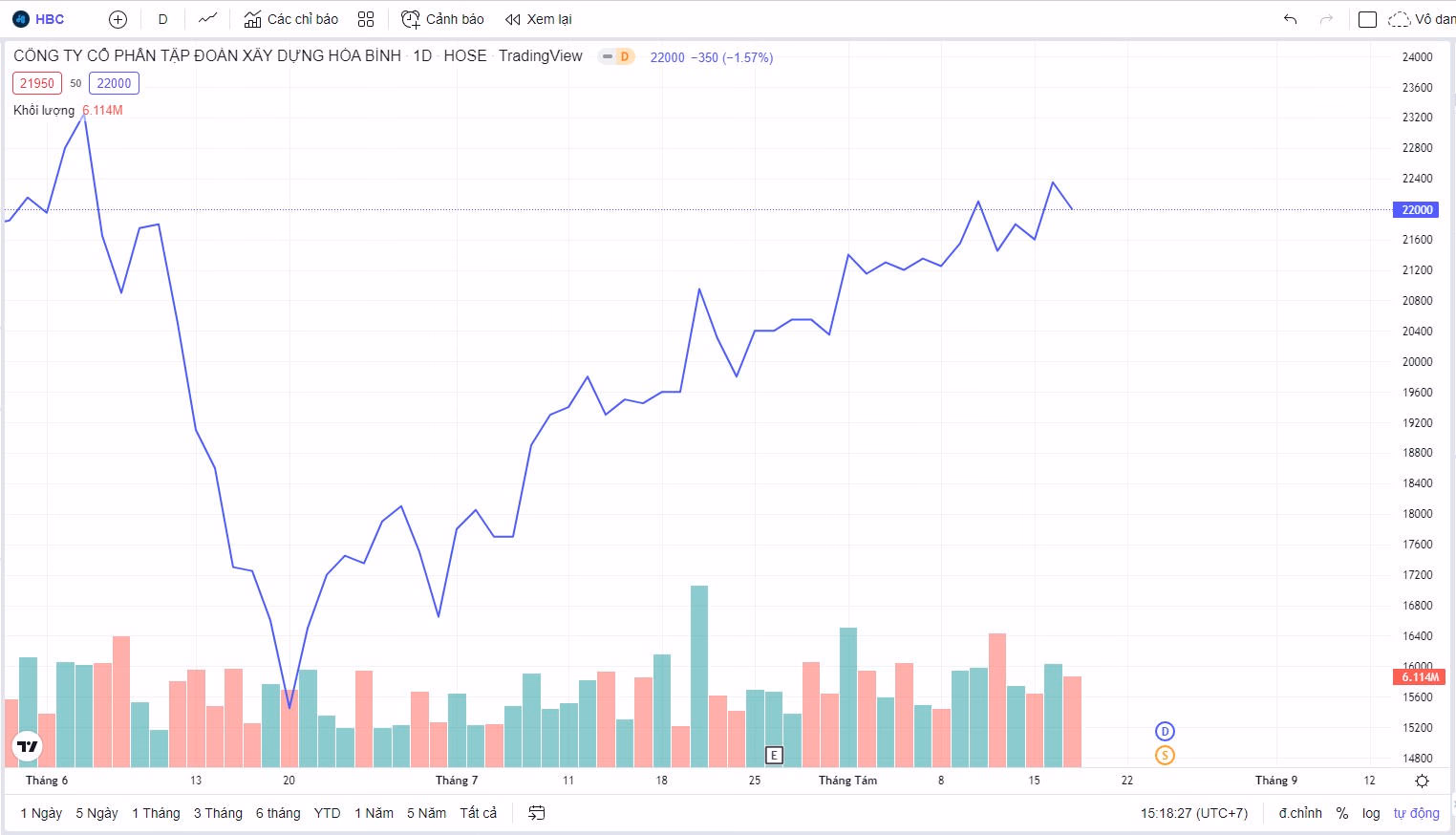Open the line chart style selector

point(207,19)
